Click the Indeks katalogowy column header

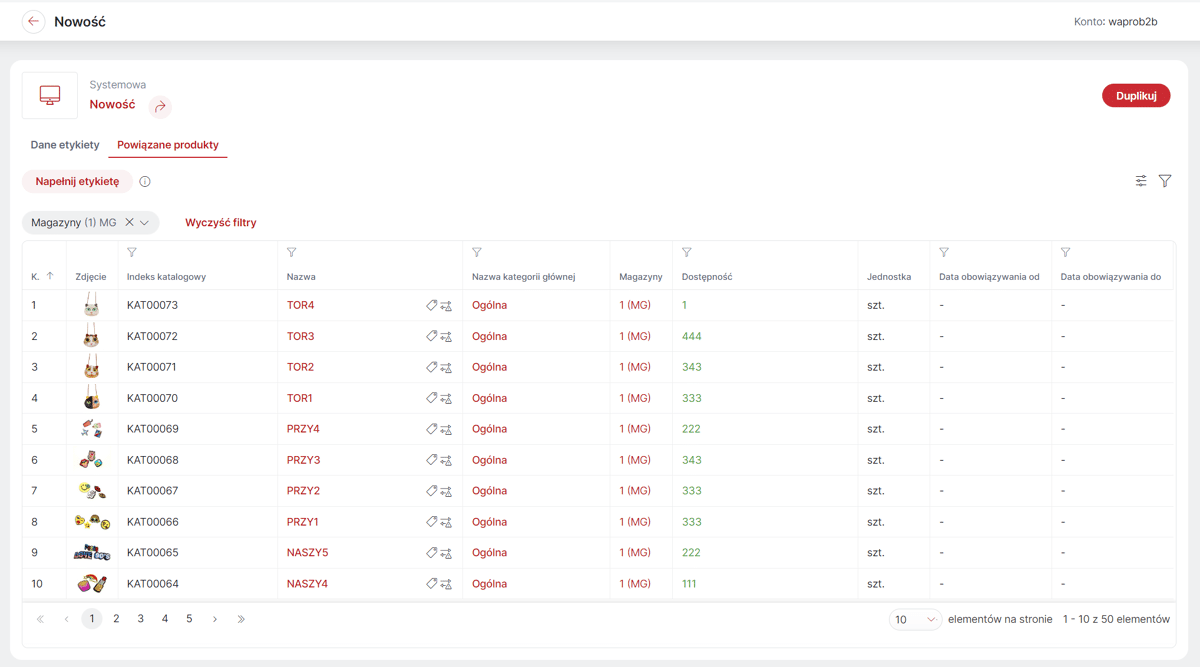166,277
